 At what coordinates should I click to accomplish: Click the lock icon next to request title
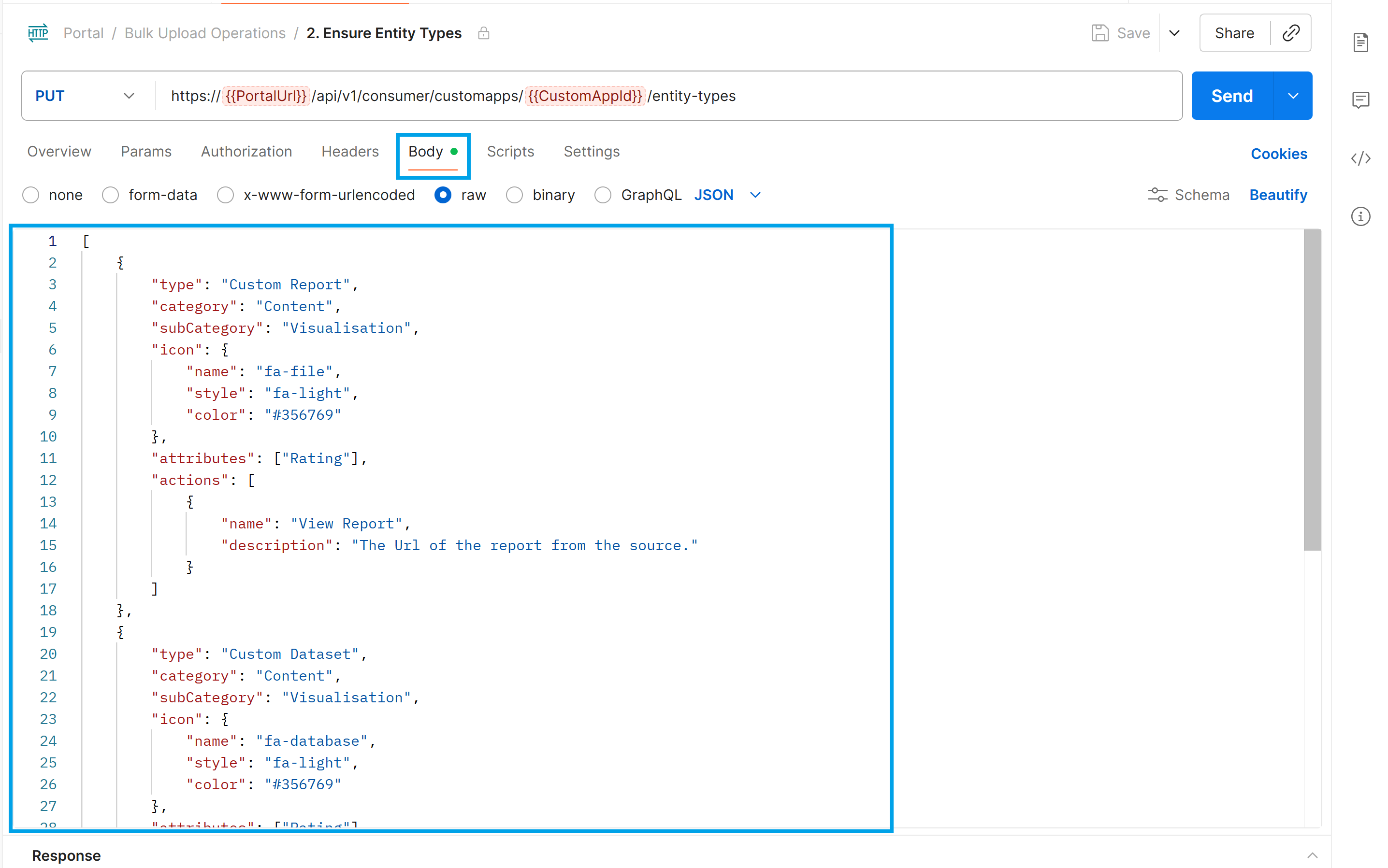click(x=484, y=33)
